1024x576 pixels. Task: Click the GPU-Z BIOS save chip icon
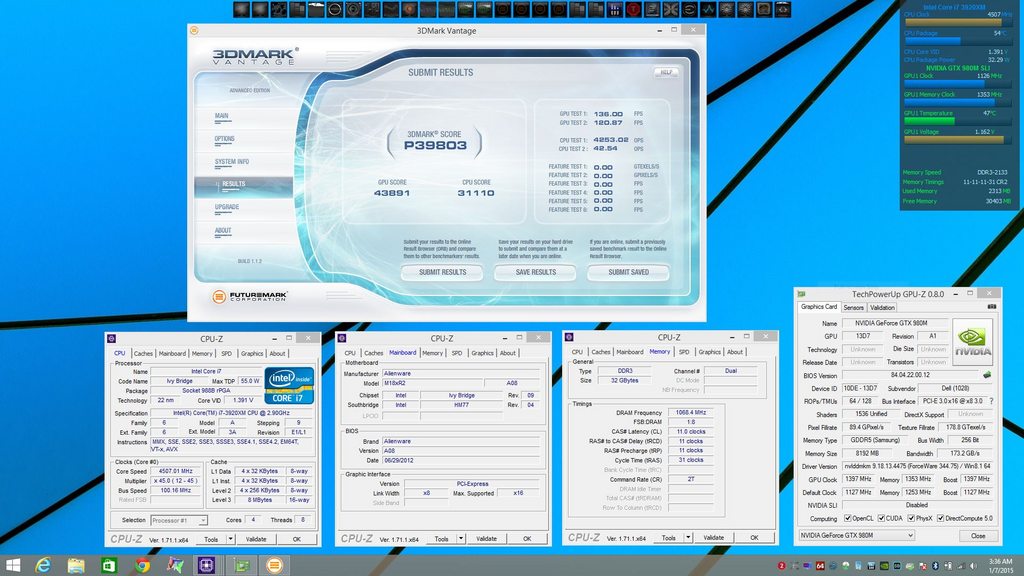(x=987, y=375)
